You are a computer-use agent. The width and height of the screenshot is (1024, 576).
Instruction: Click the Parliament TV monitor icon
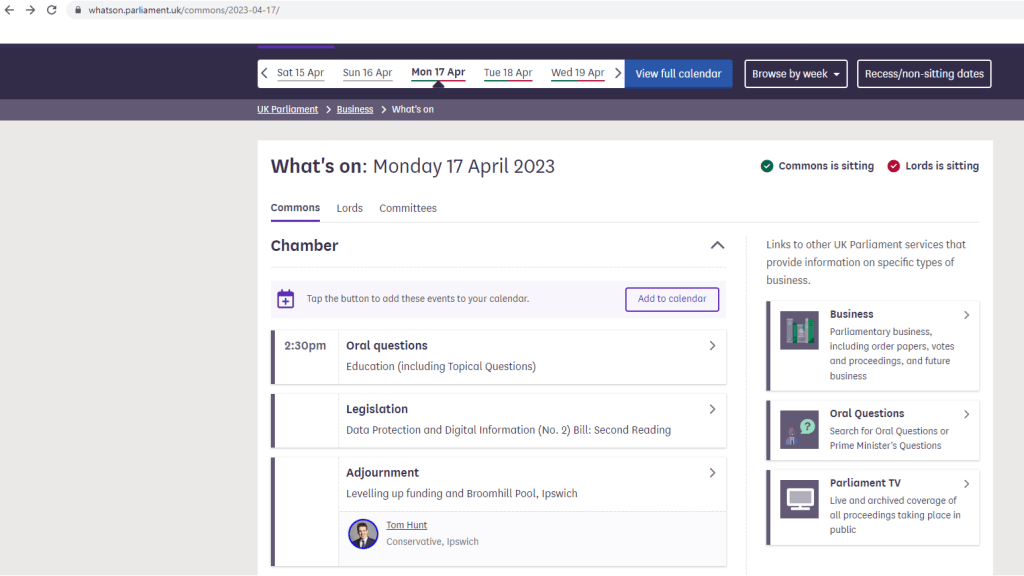point(799,499)
